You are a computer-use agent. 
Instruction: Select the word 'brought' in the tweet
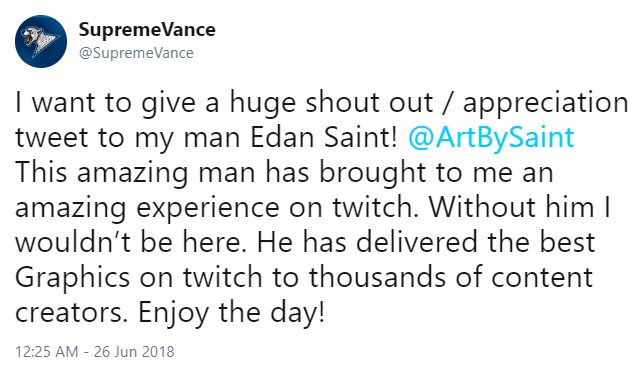(x=373, y=173)
